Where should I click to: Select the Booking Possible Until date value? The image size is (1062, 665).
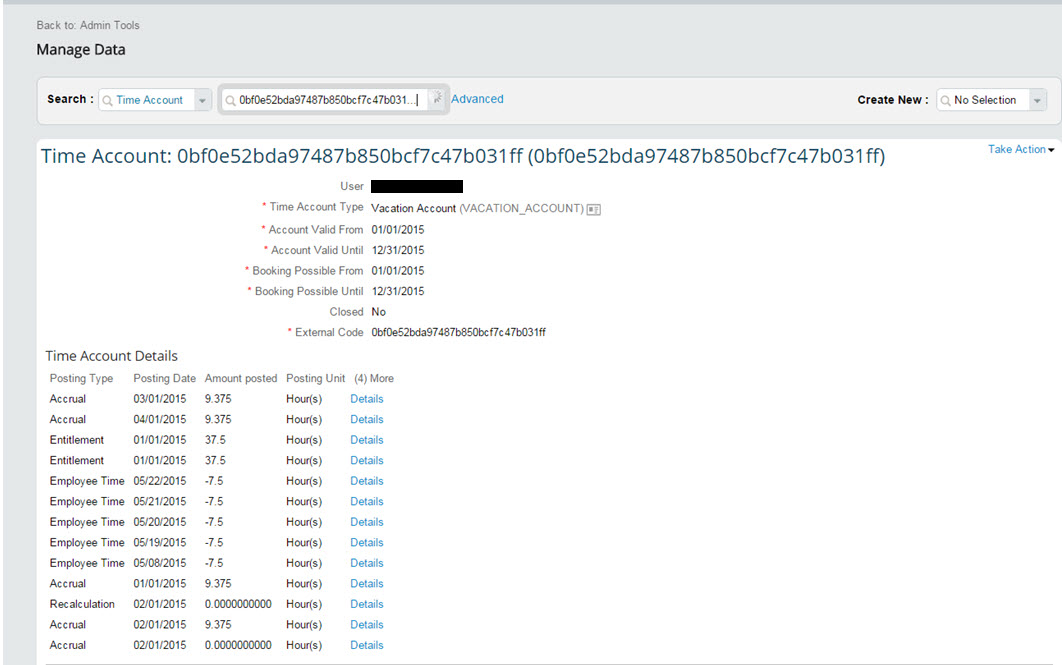click(x=398, y=291)
